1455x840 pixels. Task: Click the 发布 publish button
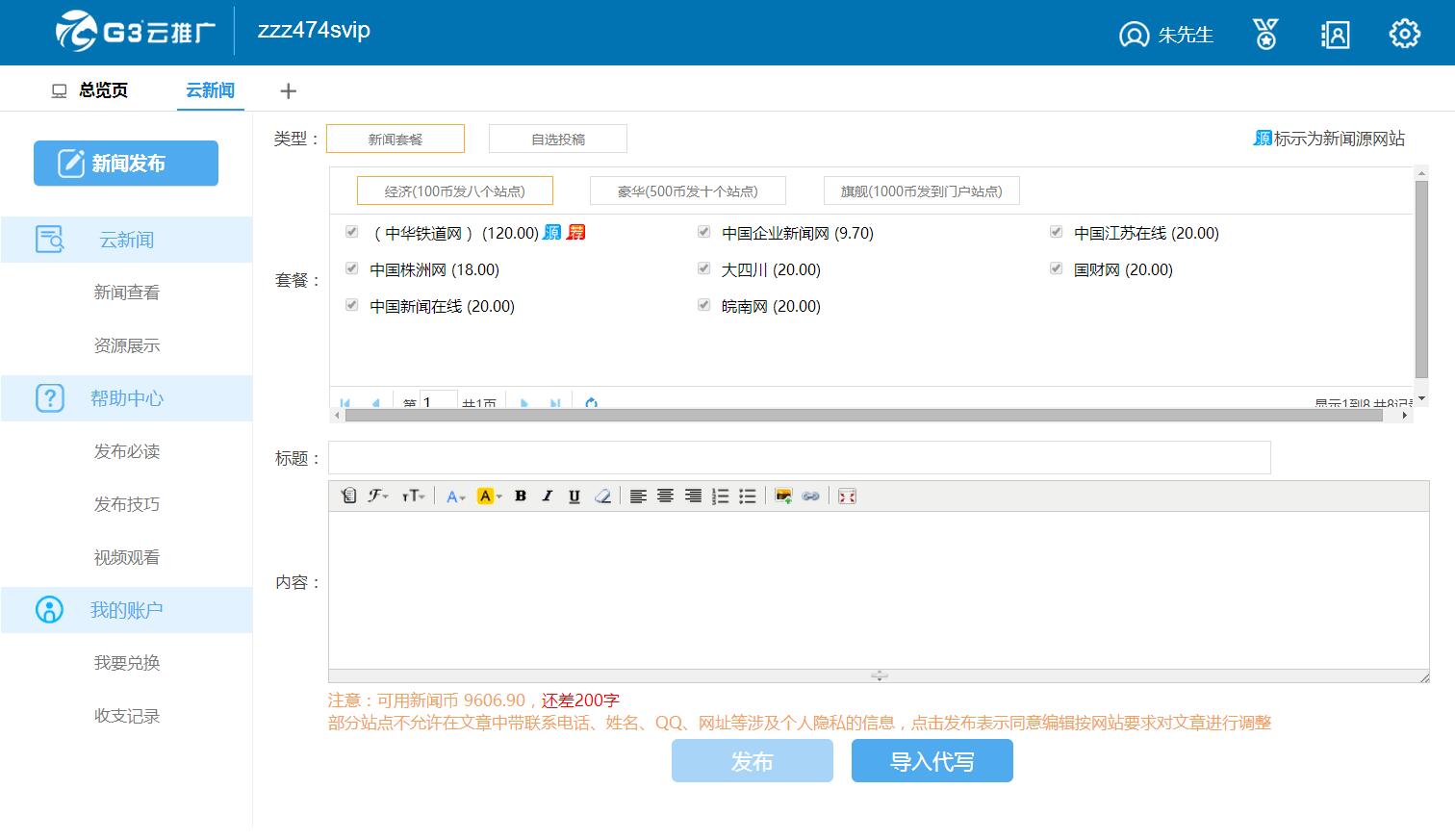point(753,761)
